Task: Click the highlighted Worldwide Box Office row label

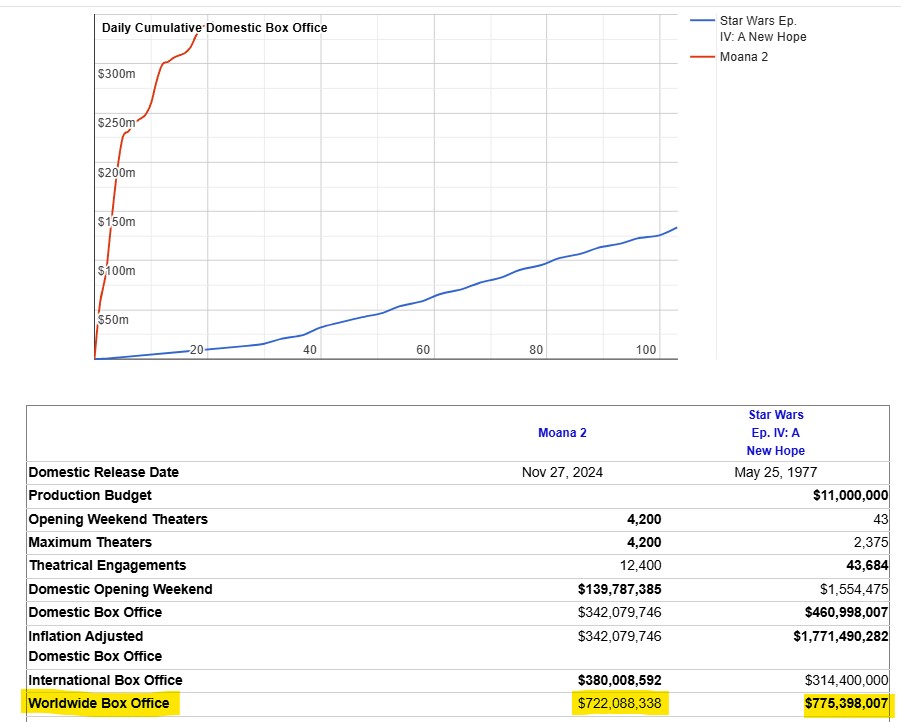Action: click(x=99, y=704)
